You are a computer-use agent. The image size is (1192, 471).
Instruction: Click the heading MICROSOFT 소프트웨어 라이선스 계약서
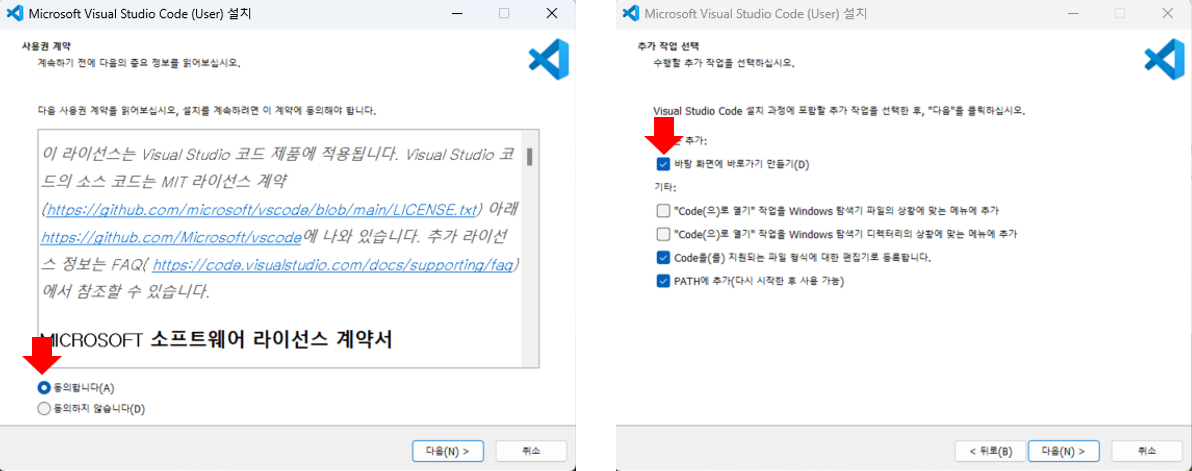pos(217,340)
